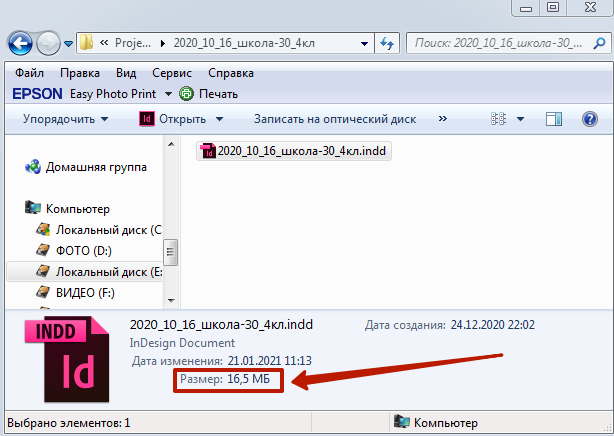Image resolution: width=614 pixels, height=436 pixels.
Task: Expand the views options dropdown arrow
Action: 520,119
